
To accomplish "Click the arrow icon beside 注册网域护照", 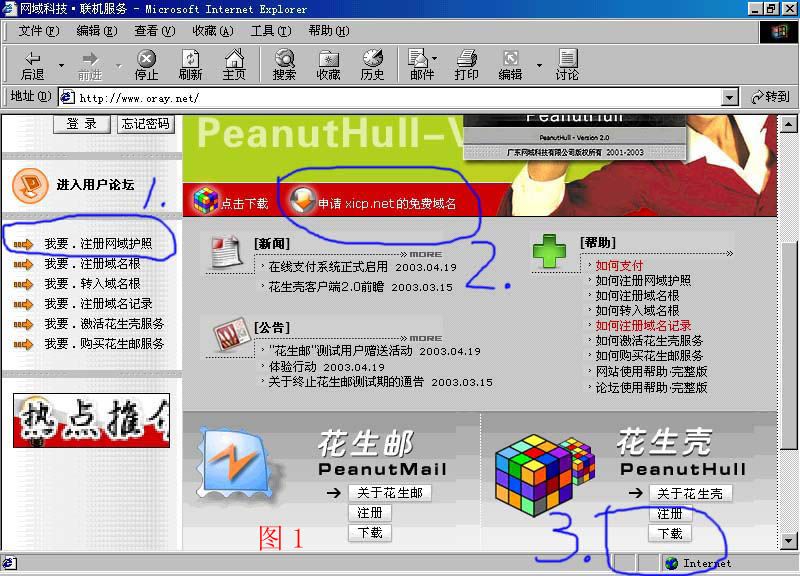I will coord(23,244).
